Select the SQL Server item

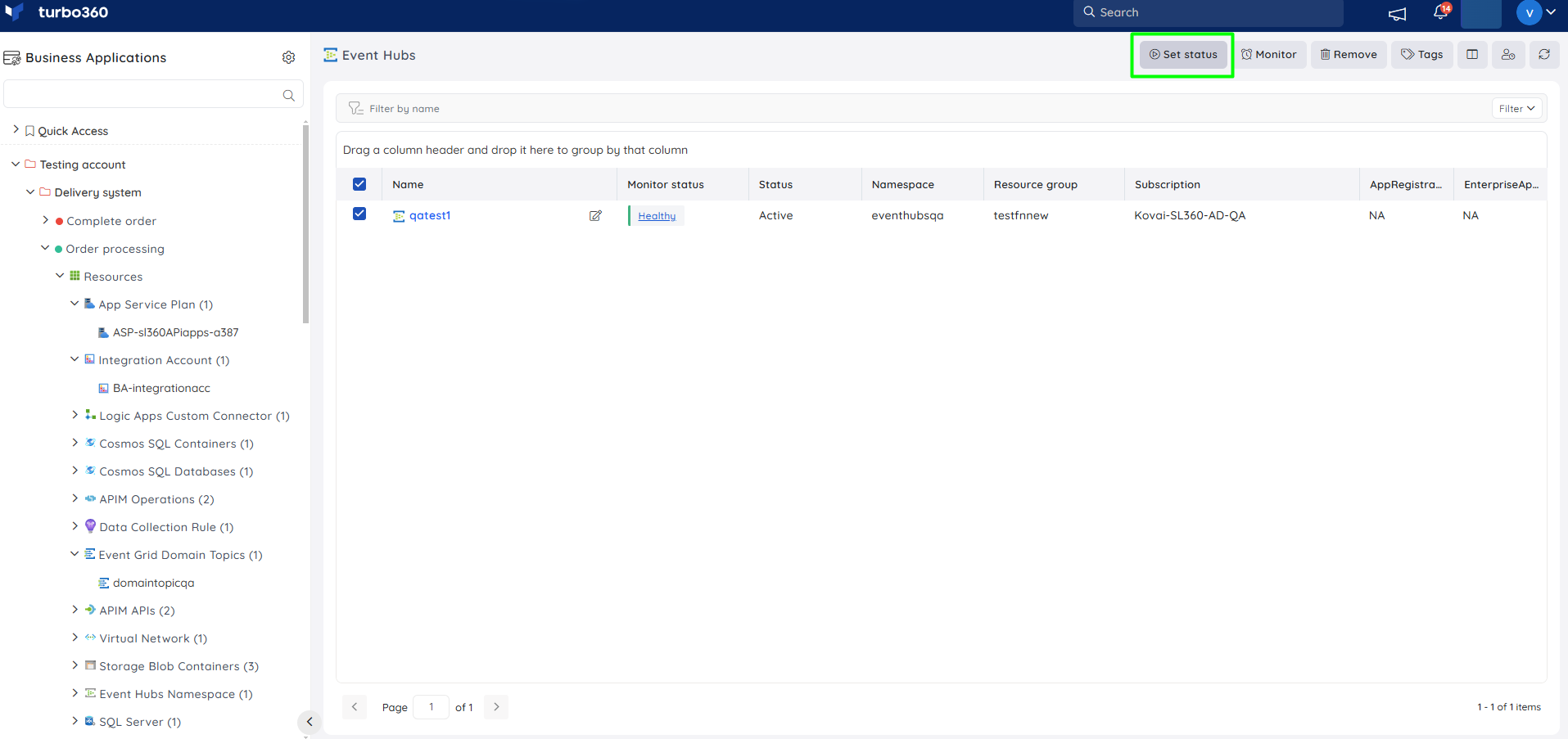point(140,722)
